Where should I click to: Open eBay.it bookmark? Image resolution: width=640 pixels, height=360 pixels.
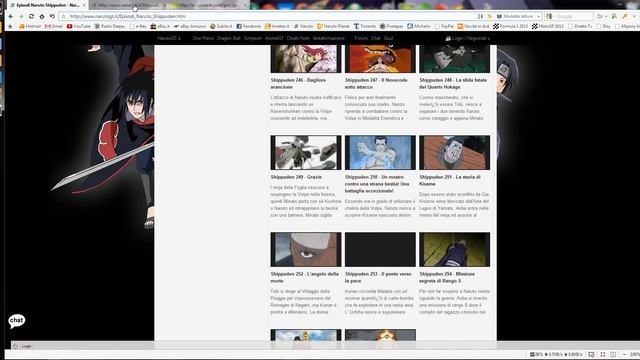[160, 26]
